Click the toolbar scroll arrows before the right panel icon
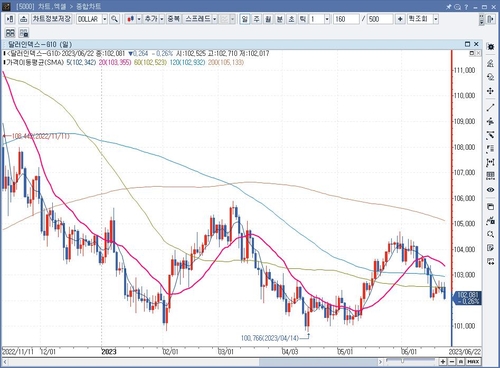This screenshot has height=368, width=500. click(481, 19)
